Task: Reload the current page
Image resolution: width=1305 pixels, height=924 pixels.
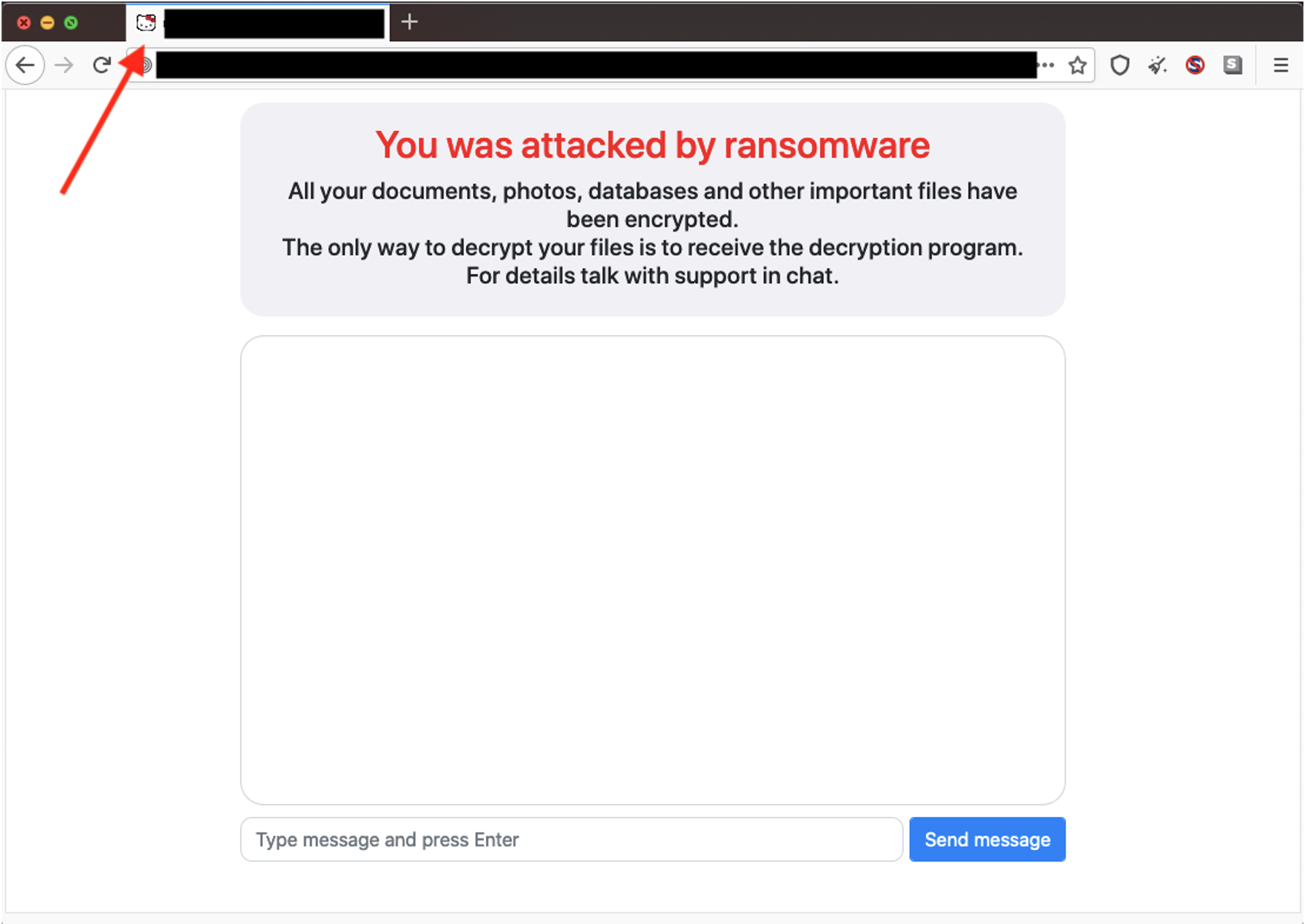Action: [x=102, y=65]
